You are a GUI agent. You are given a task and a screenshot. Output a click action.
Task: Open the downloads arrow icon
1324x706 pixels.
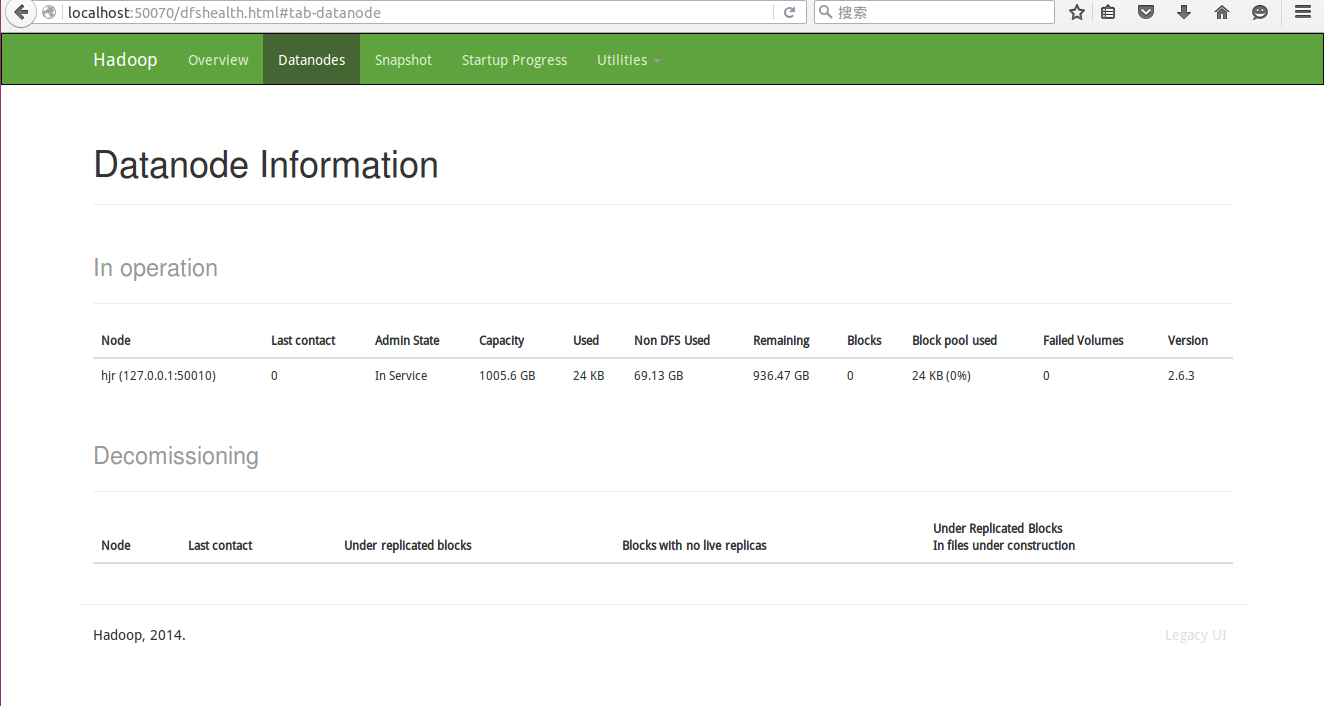pos(1184,13)
